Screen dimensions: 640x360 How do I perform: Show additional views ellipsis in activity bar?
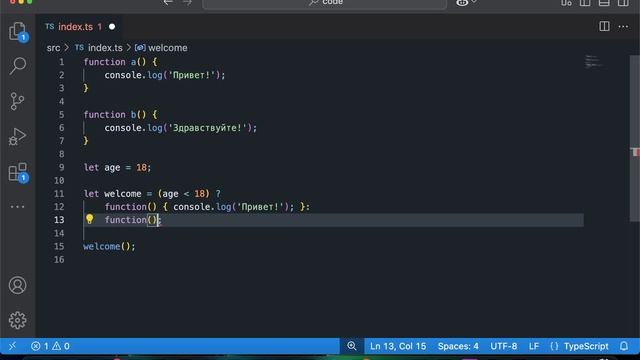17,207
